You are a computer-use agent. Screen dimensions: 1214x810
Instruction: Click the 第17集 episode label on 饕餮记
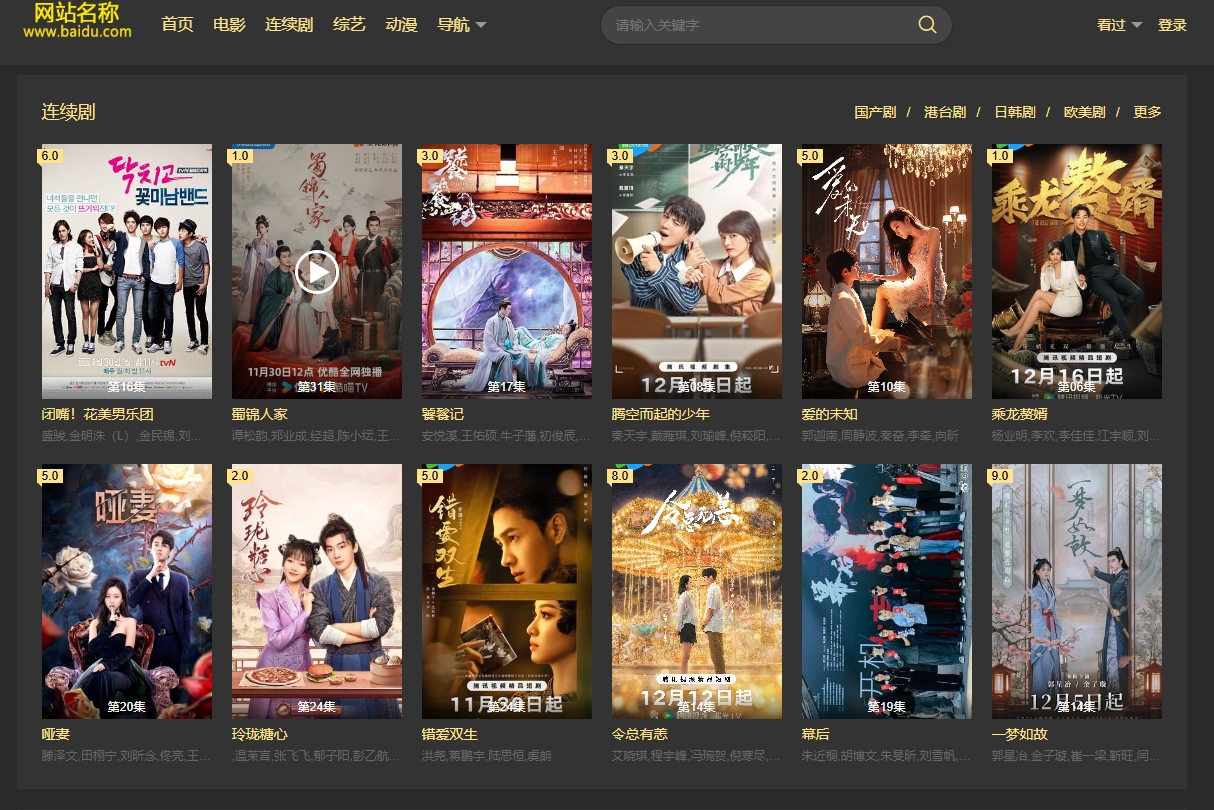[x=507, y=387]
